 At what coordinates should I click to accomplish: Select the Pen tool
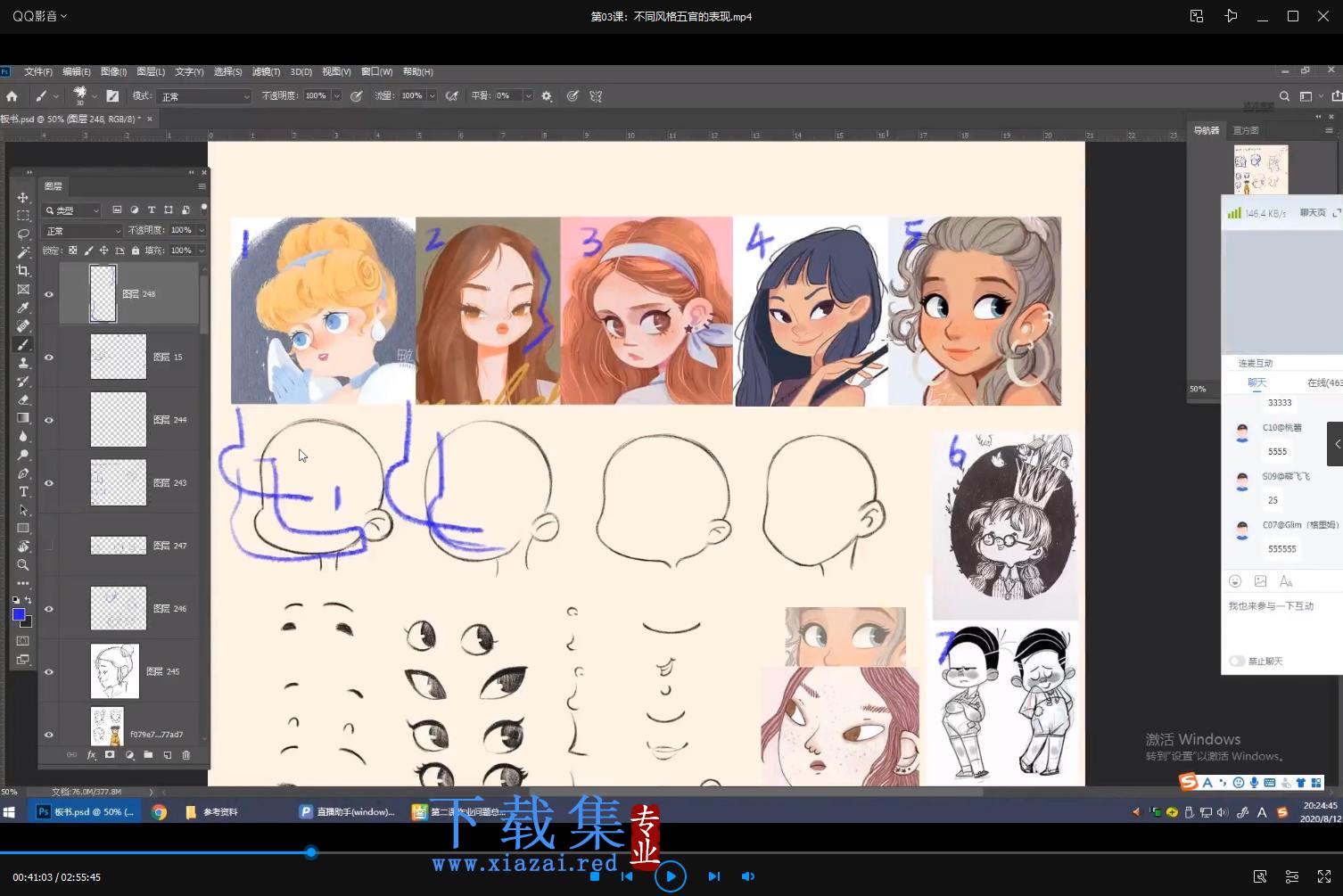pos(23,473)
